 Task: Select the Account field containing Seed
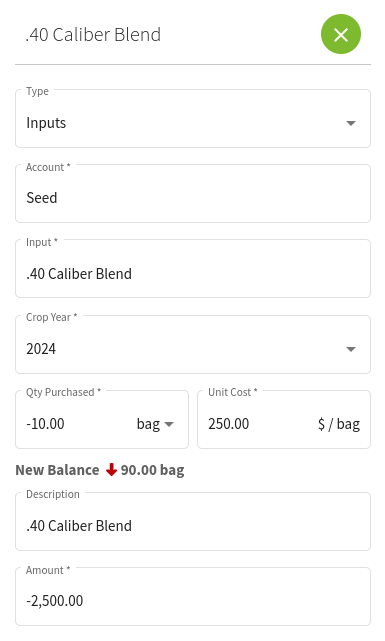(x=193, y=194)
